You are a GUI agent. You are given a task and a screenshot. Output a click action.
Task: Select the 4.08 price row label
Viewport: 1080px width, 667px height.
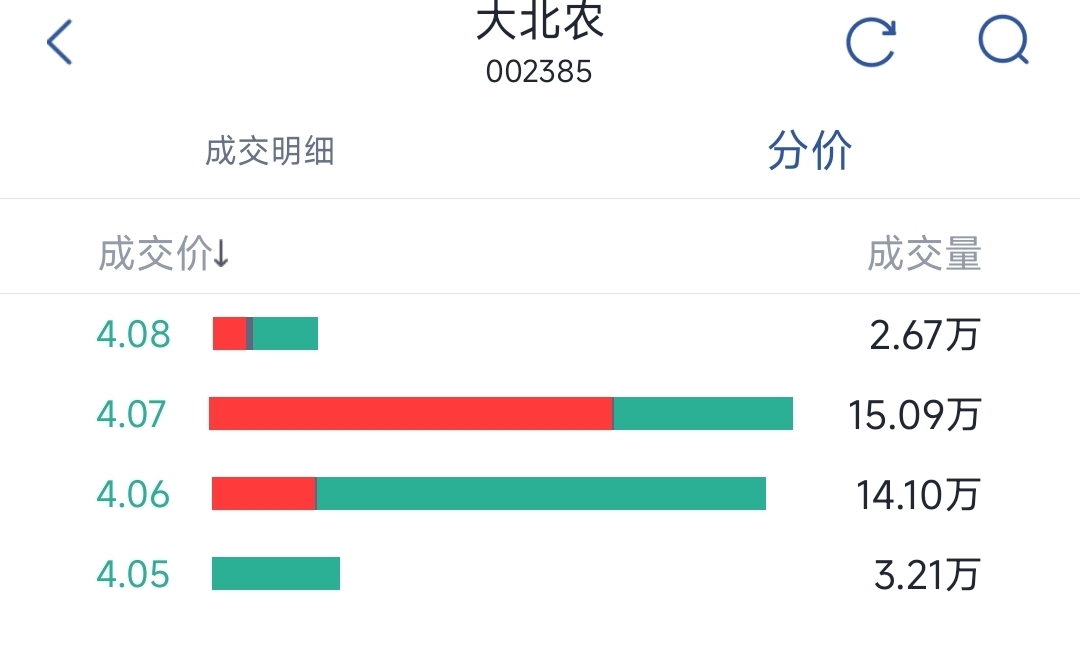[133, 334]
